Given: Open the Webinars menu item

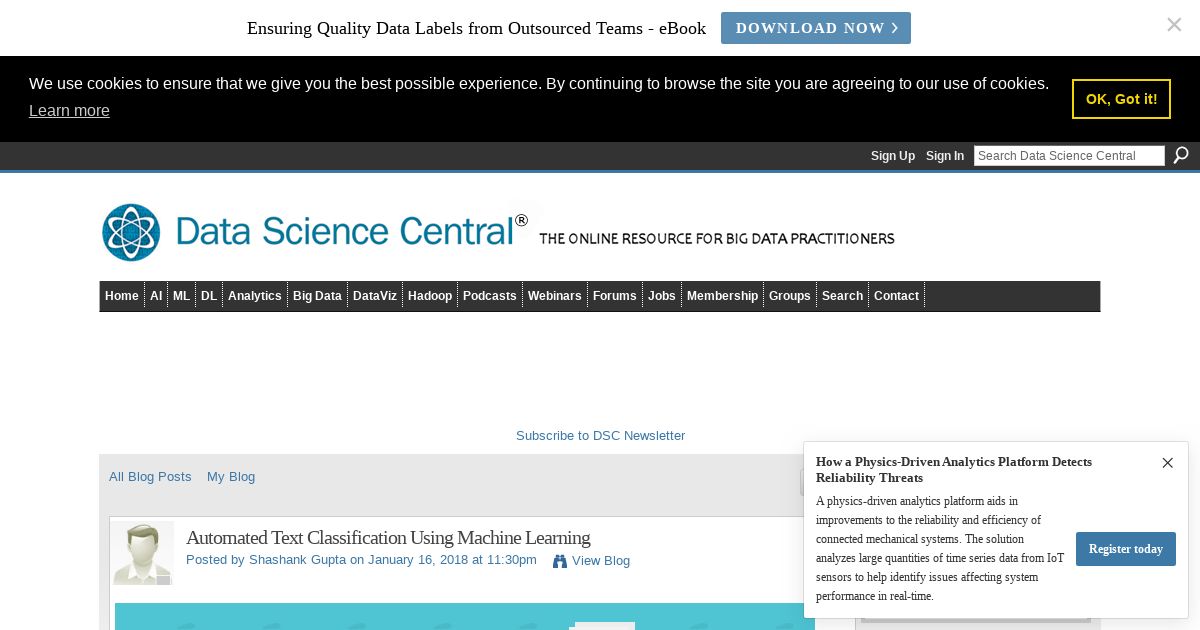Looking at the screenshot, I should [555, 296].
